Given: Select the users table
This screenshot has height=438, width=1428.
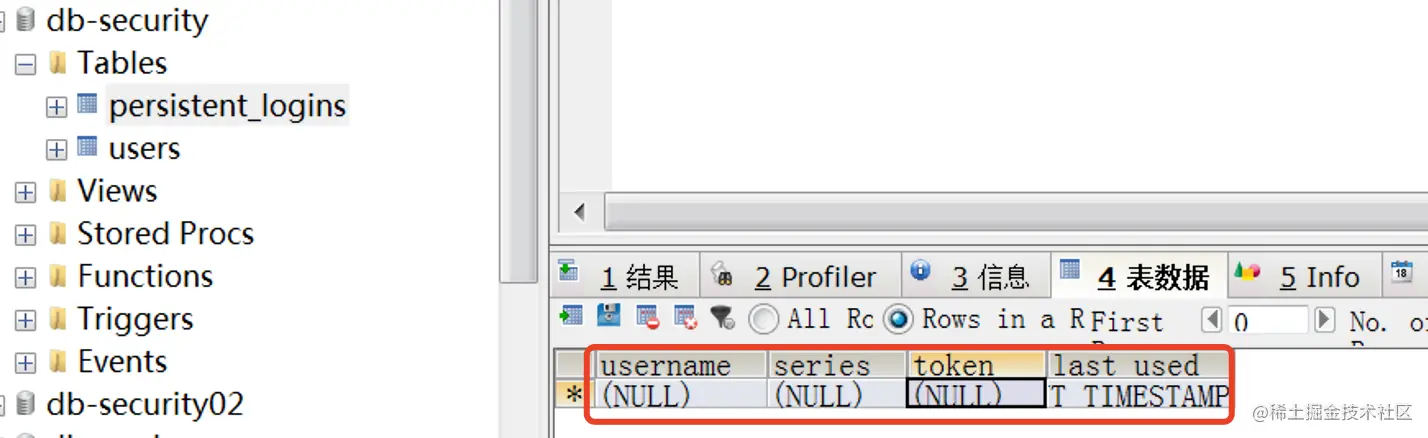Looking at the screenshot, I should tap(144, 149).
